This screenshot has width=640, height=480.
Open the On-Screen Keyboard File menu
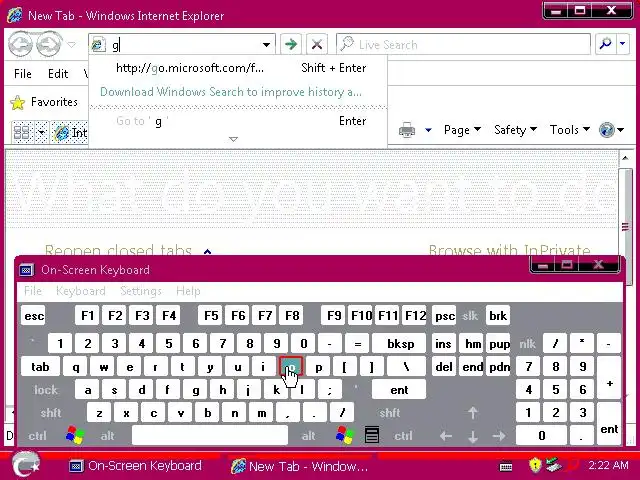[33, 291]
